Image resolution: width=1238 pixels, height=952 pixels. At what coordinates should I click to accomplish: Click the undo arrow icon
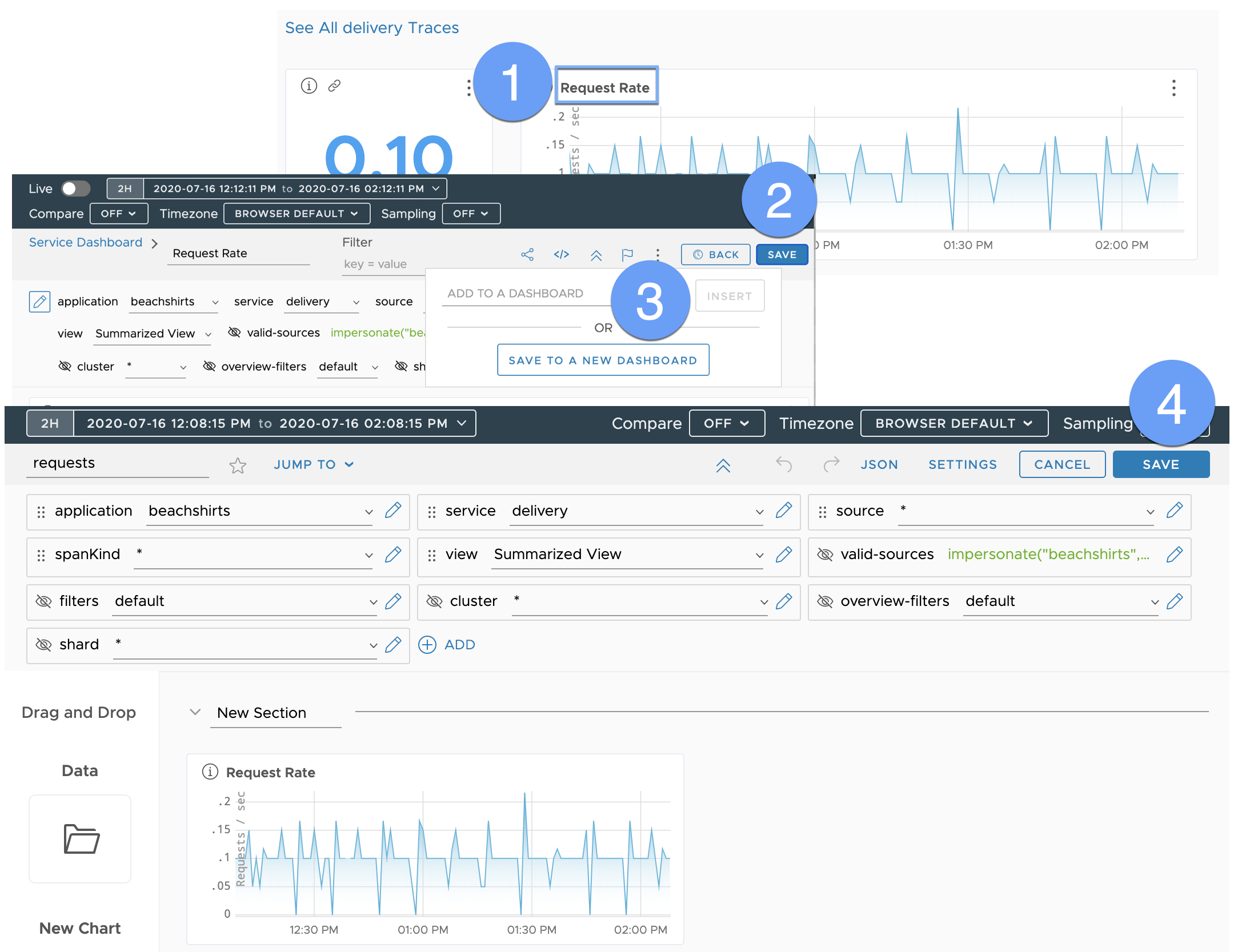784,464
